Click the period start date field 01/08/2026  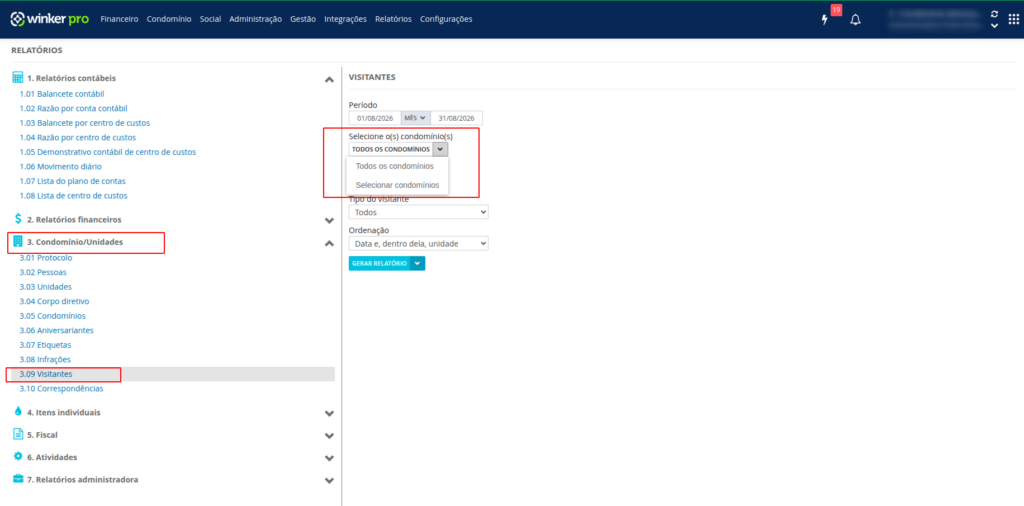(x=375, y=118)
